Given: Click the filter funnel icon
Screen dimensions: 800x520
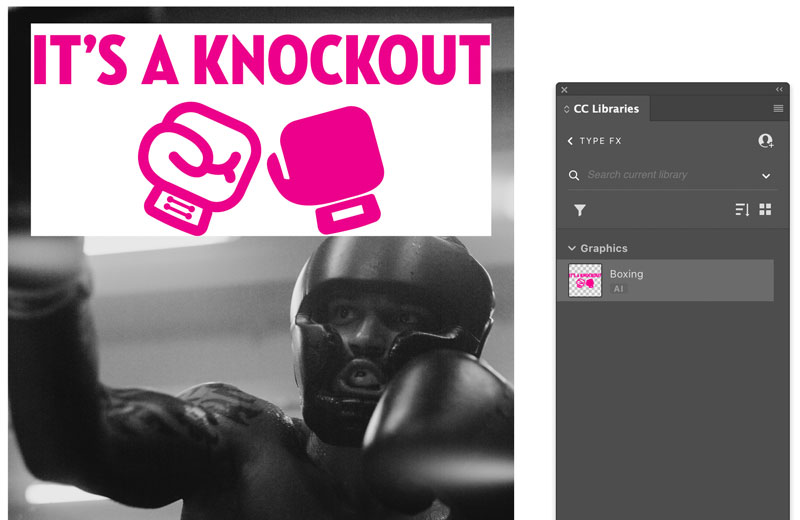Looking at the screenshot, I should click(580, 210).
